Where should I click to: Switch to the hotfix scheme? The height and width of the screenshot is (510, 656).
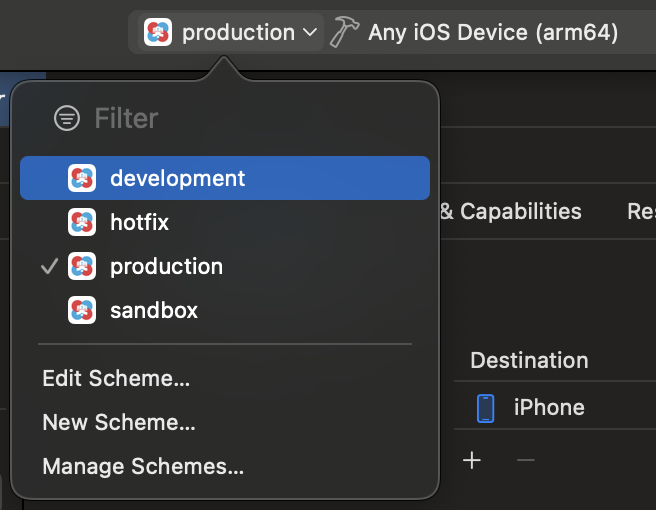pyautogui.click(x=225, y=222)
